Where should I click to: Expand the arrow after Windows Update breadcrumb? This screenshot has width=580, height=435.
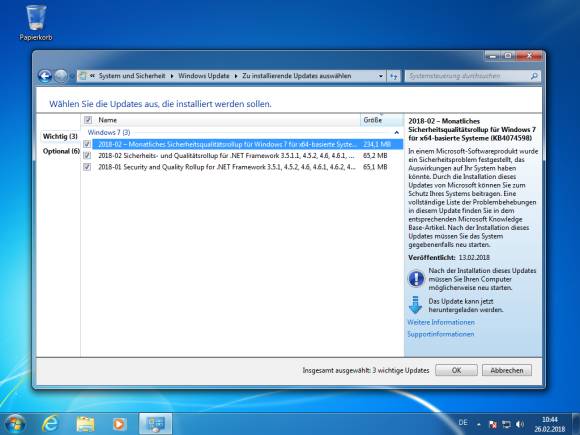236,76
